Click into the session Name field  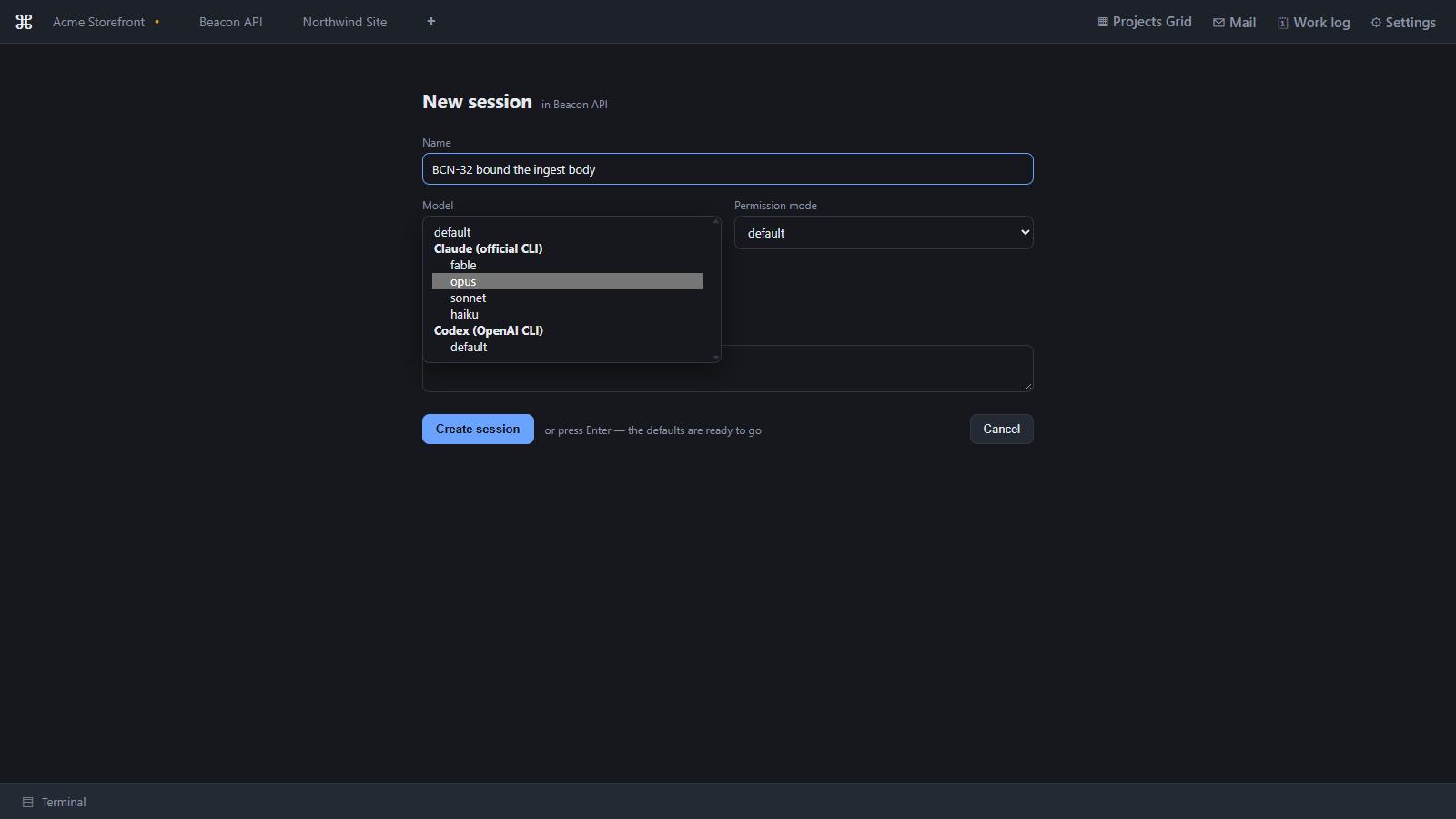point(728,169)
